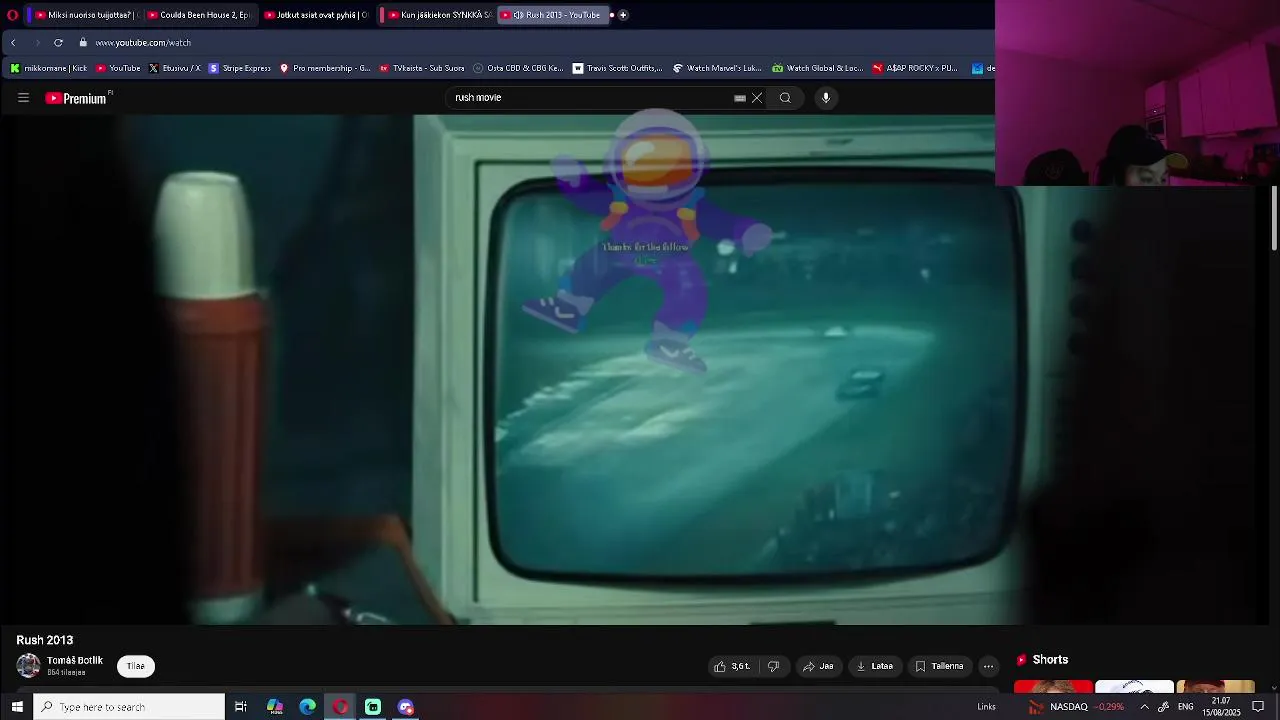The image size is (1280, 720).
Task: Focus the address bar with youtube.com/watch
Action: 143,43
